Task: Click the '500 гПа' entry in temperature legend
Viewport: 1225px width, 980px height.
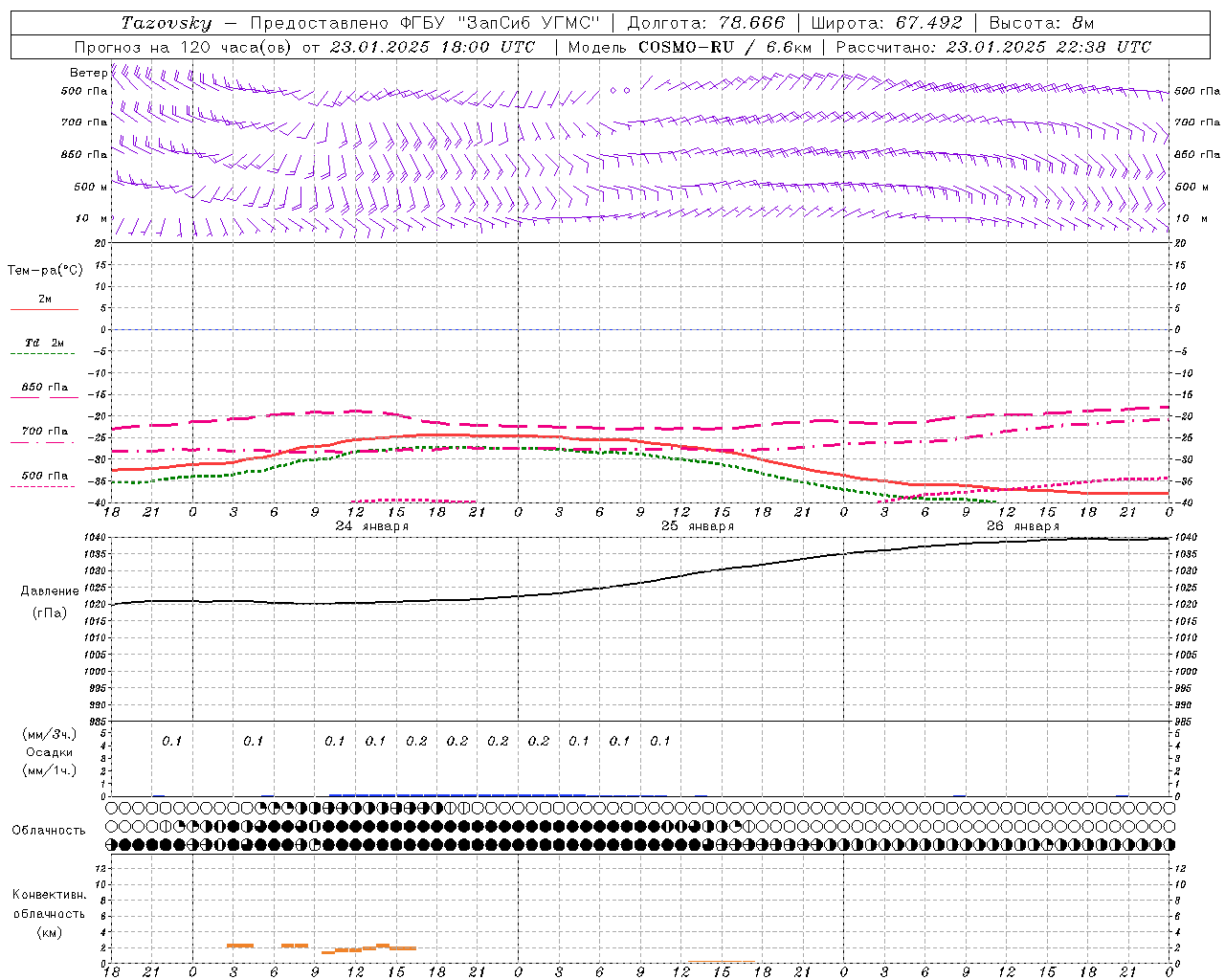Action: click(45, 476)
